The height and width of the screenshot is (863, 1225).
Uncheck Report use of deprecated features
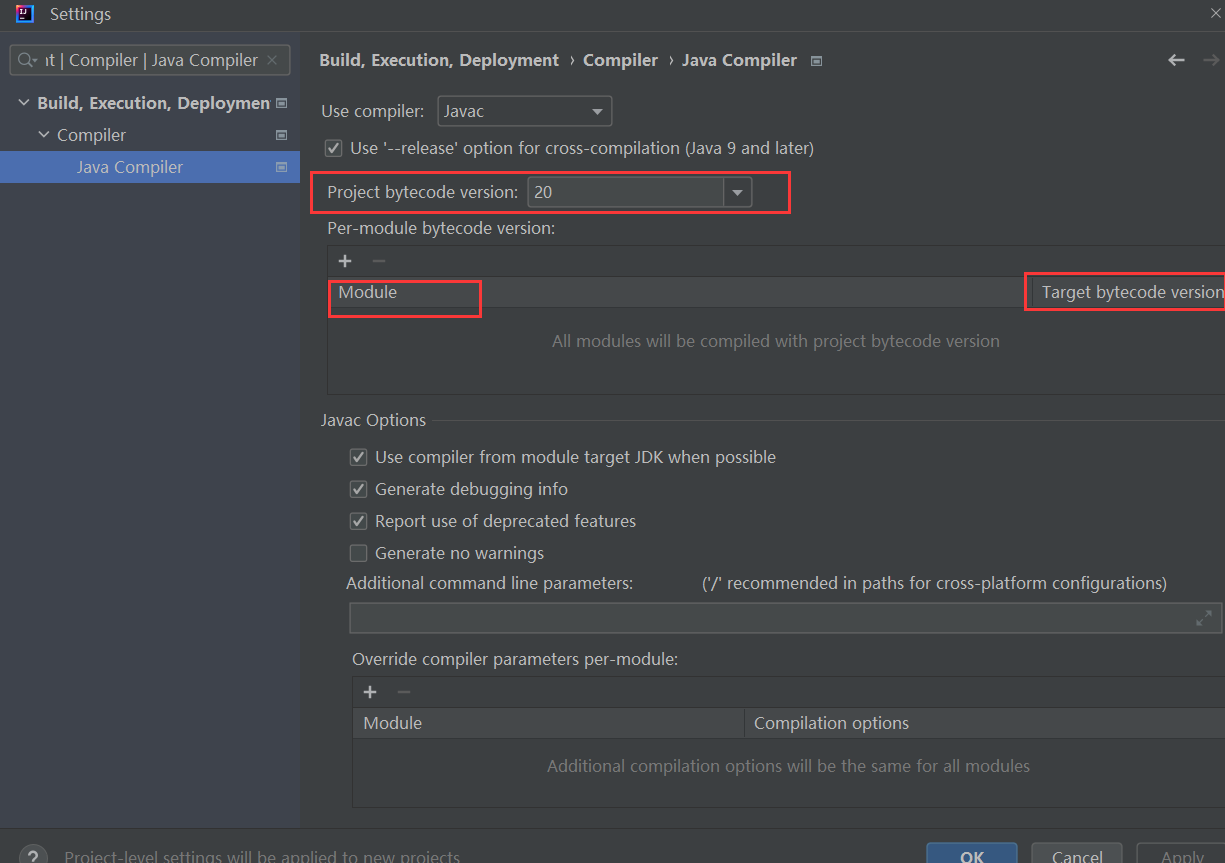click(358, 521)
